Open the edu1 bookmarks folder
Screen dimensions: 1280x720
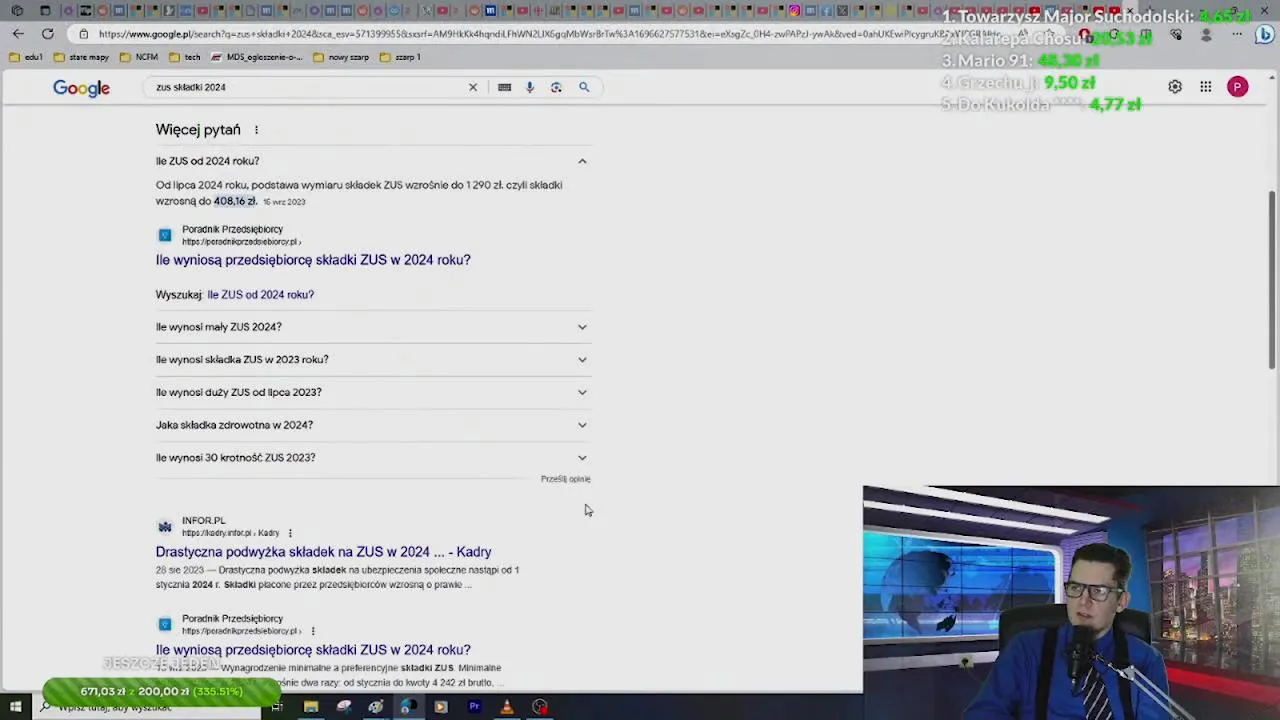(x=26, y=57)
